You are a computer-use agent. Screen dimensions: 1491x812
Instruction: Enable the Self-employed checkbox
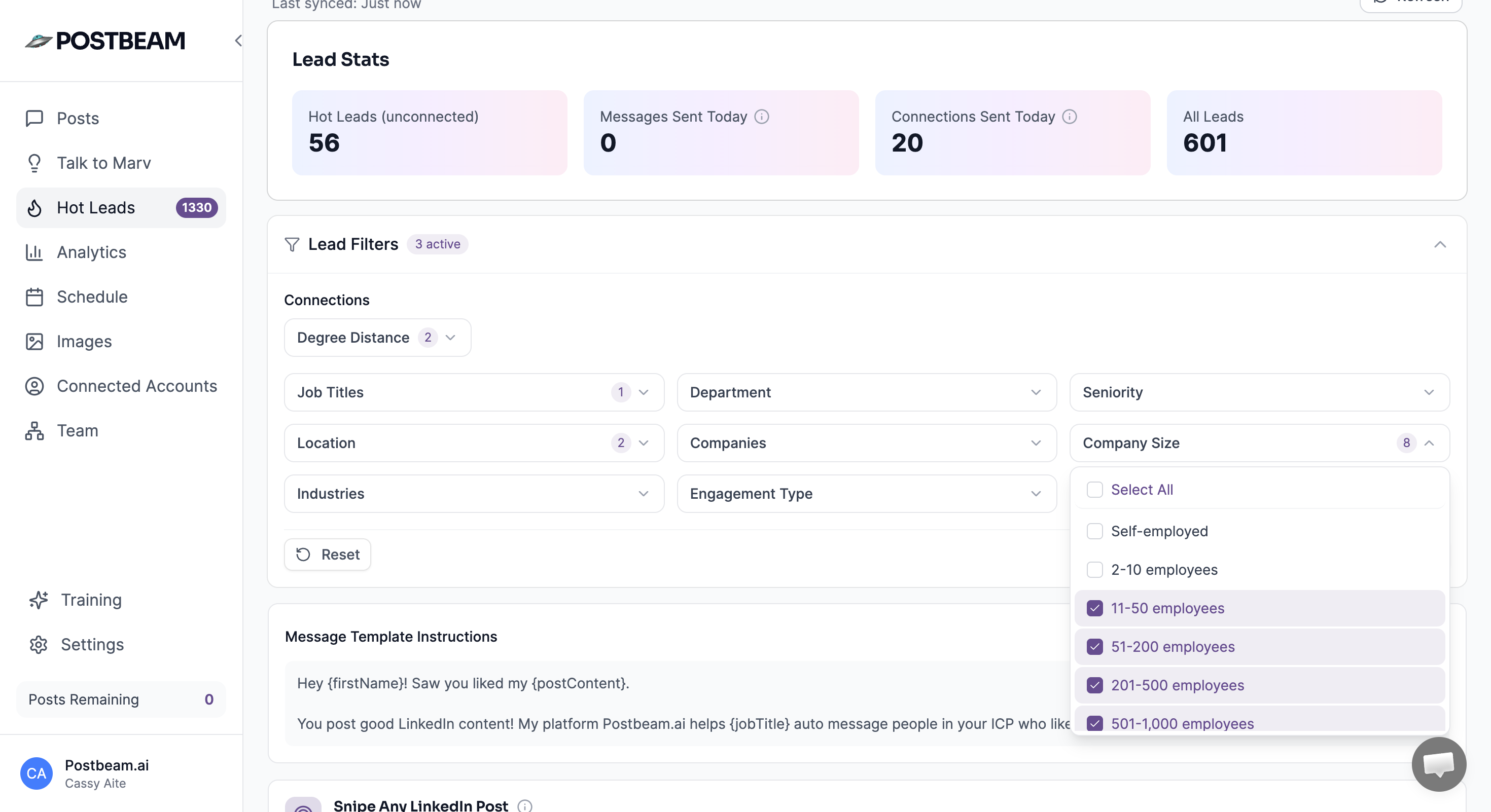click(x=1094, y=532)
